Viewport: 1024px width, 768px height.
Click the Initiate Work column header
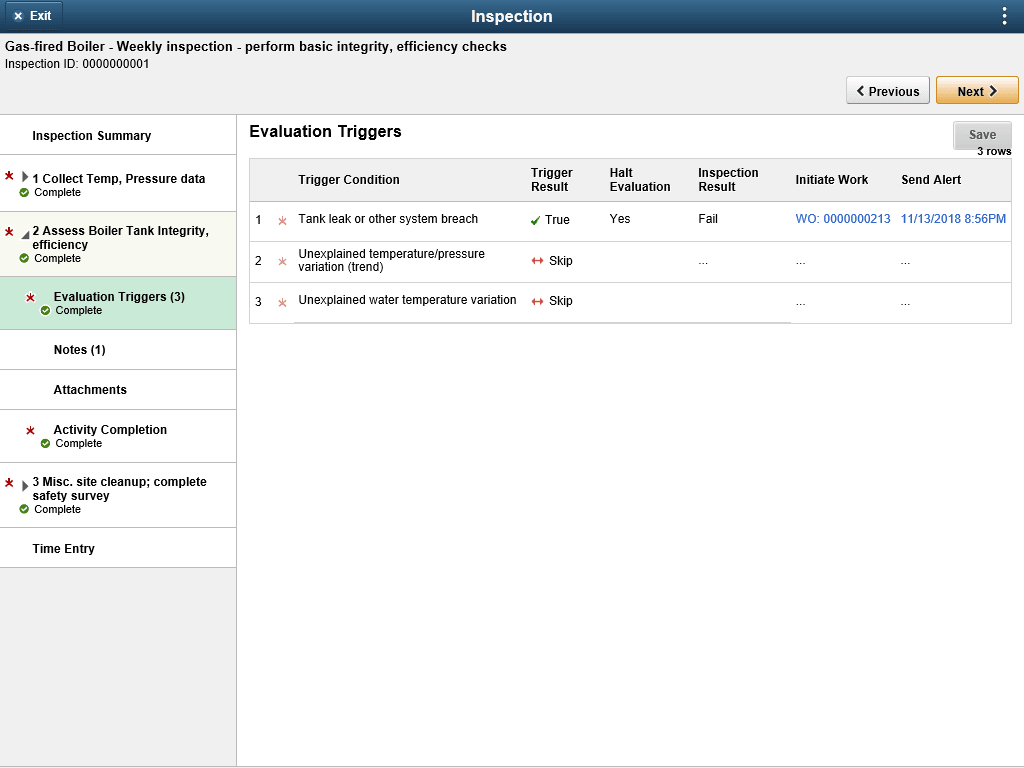coord(831,180)
